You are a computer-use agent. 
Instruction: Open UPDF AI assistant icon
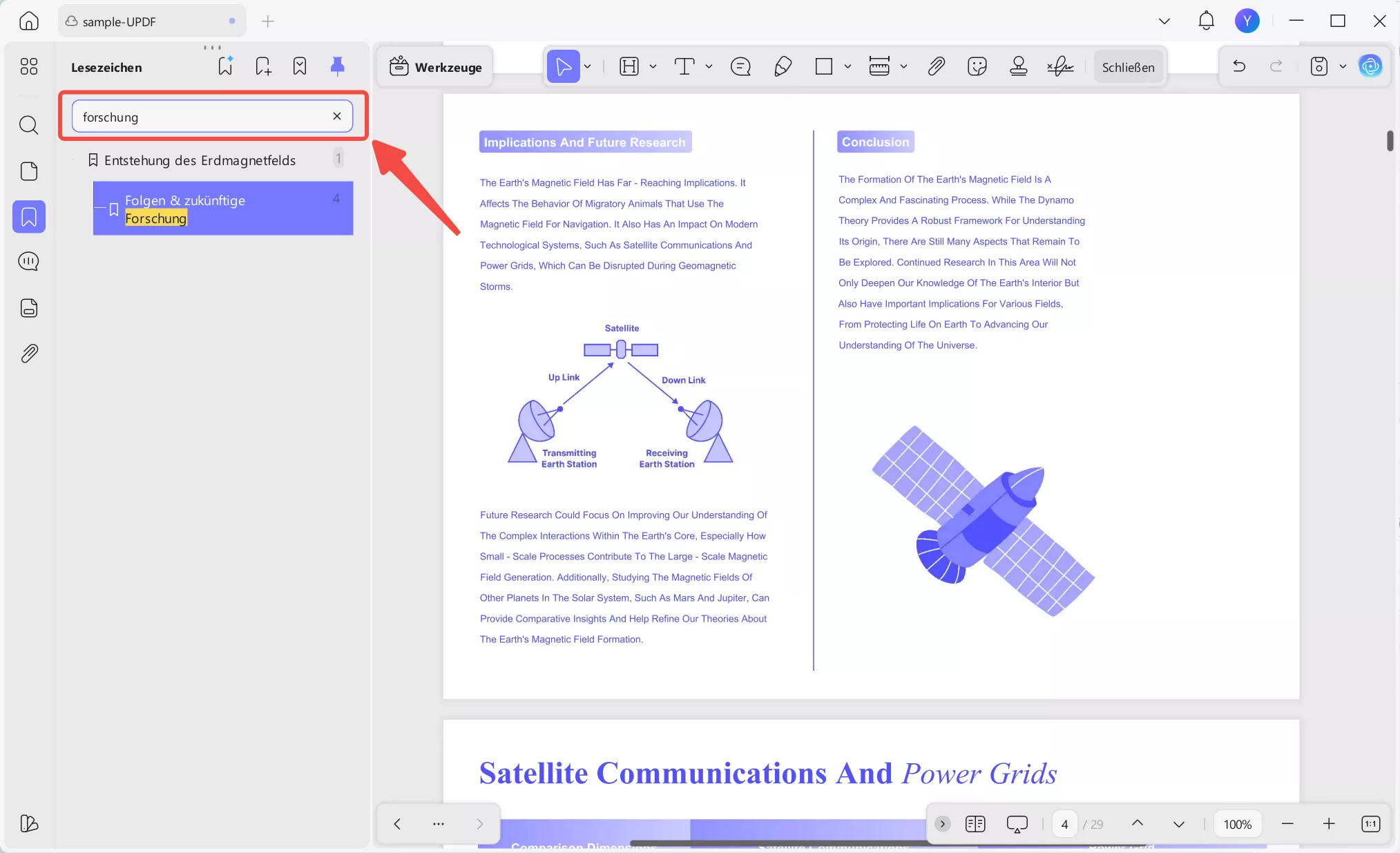(1370, 66)
